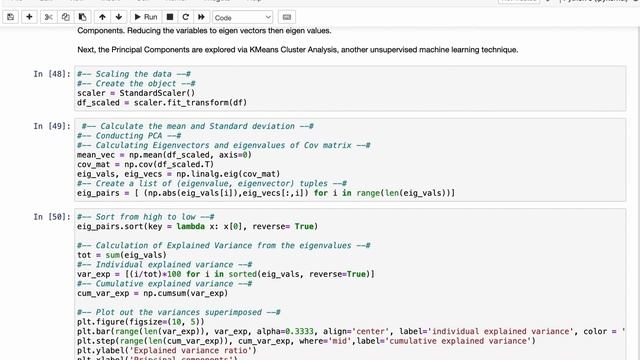The height and width of the screenshot is (360, 640).
Task: Click markdown text about KMeans Cluster Analysis
Action: click(x=298, y=50)
